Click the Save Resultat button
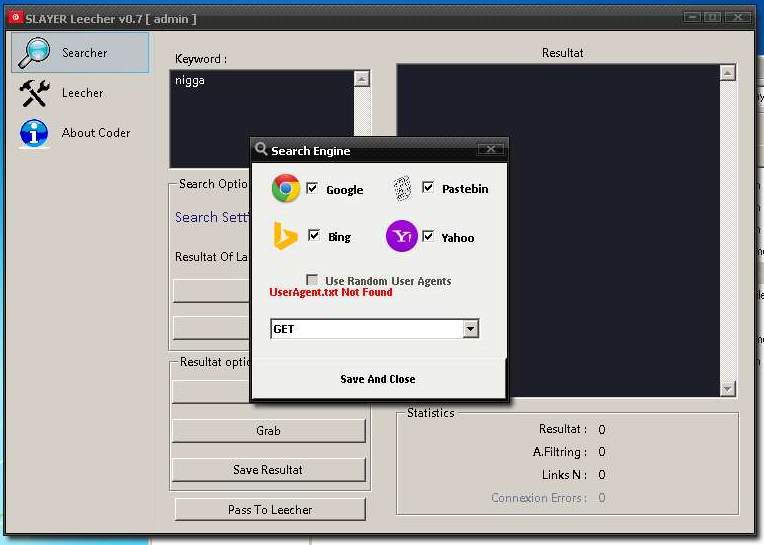This screenshot has width=764, height=545. click(268, 470)
